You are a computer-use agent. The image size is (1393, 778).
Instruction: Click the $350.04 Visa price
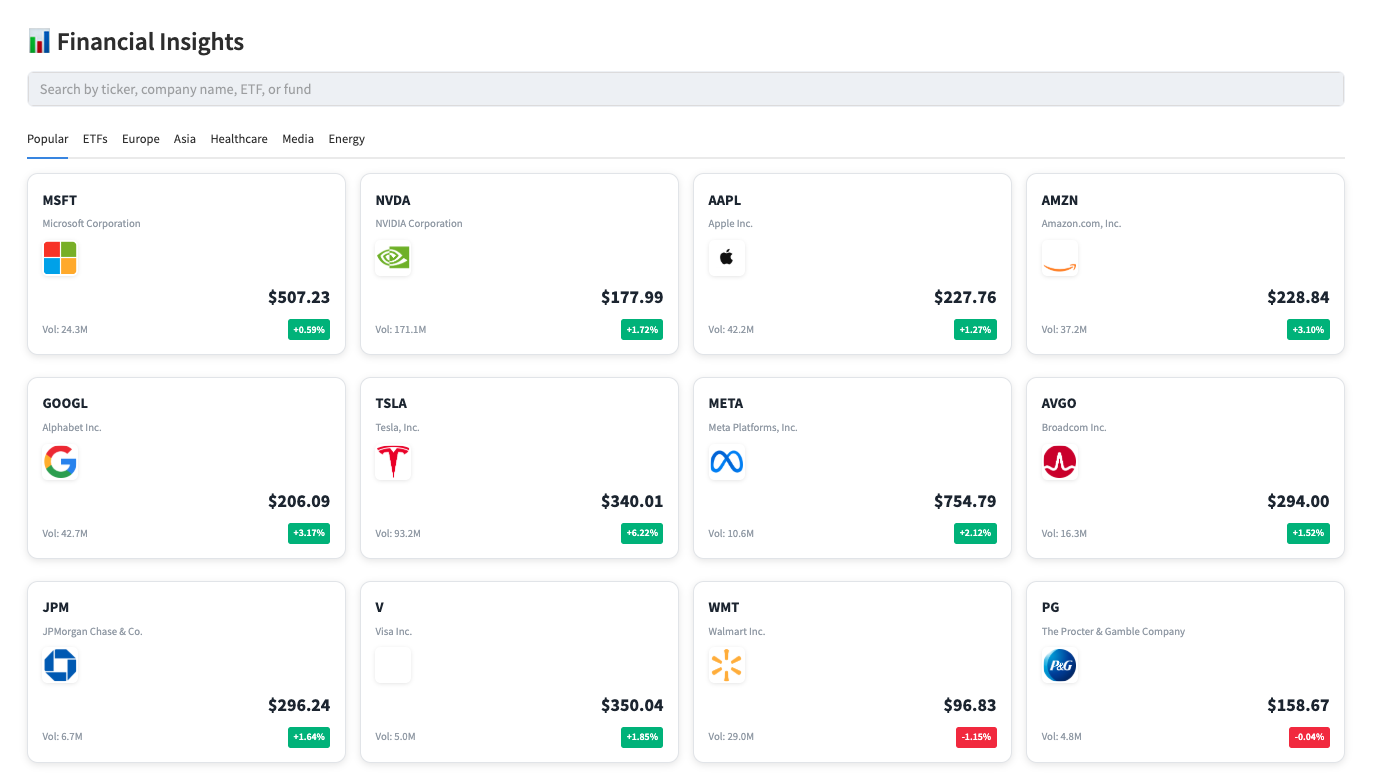632,705
